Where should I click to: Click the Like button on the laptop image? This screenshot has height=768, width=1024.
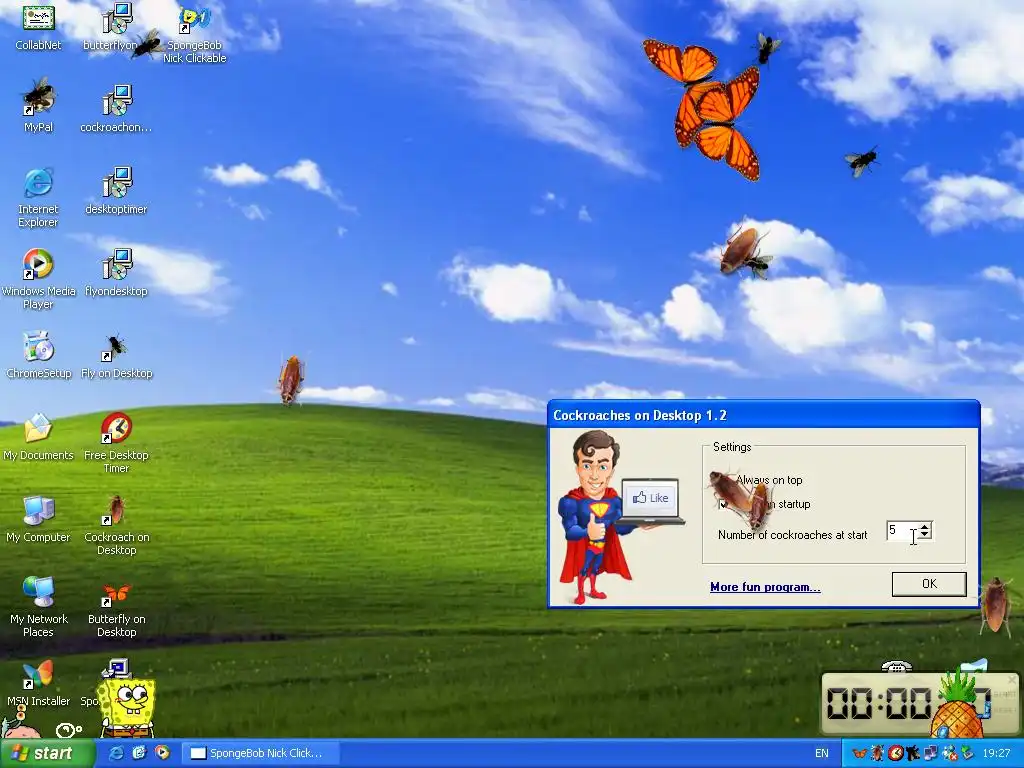click(650, 498)
